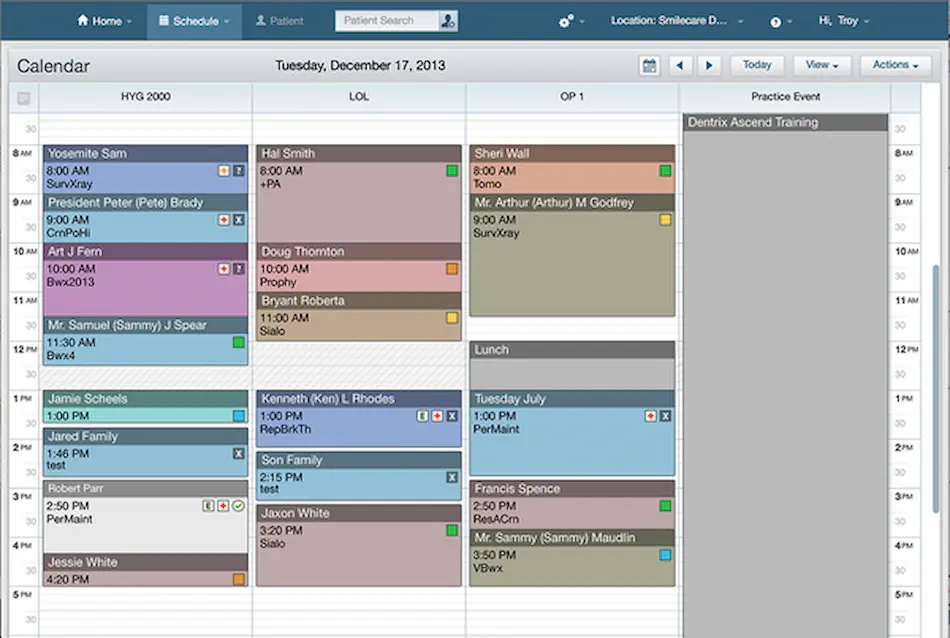Open the Actions dropdown

coord(894,65)
